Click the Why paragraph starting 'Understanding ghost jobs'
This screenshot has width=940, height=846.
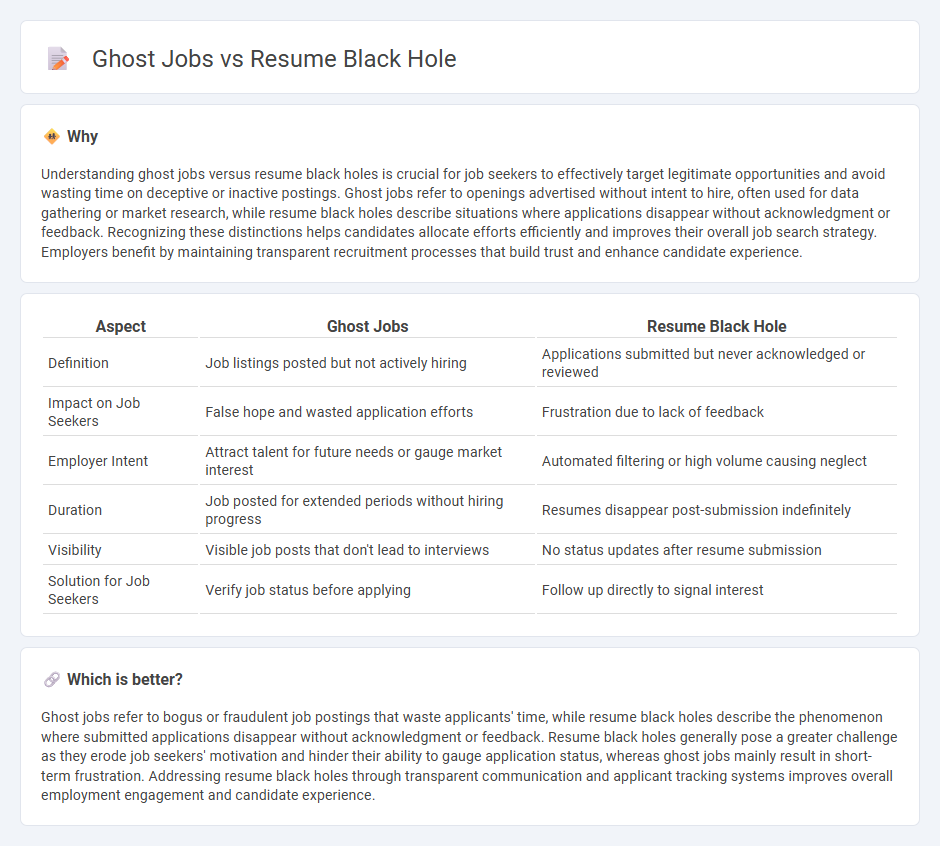[466, 213]
